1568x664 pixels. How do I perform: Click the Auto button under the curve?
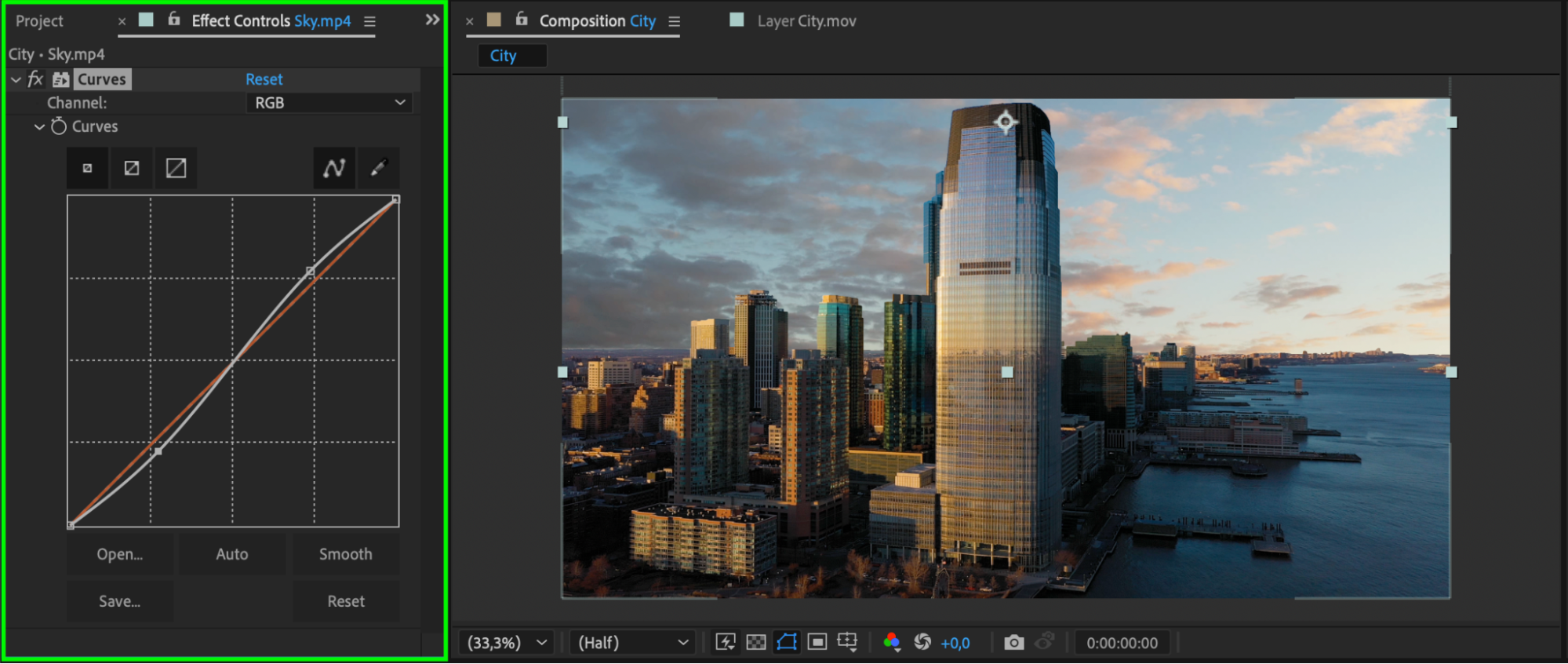pos(232,554)
